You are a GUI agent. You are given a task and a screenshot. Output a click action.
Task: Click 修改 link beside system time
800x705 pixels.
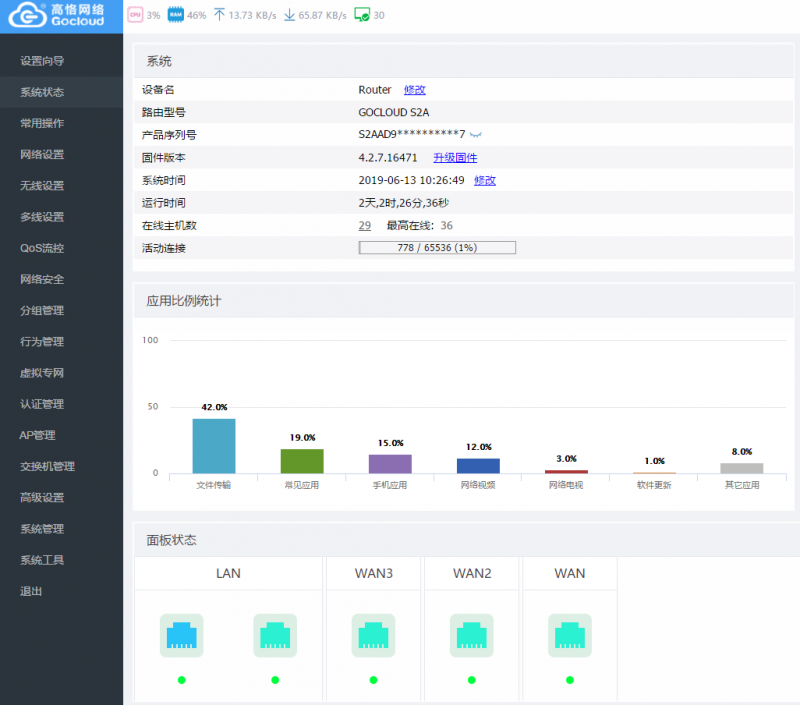(x=484, y=180)
